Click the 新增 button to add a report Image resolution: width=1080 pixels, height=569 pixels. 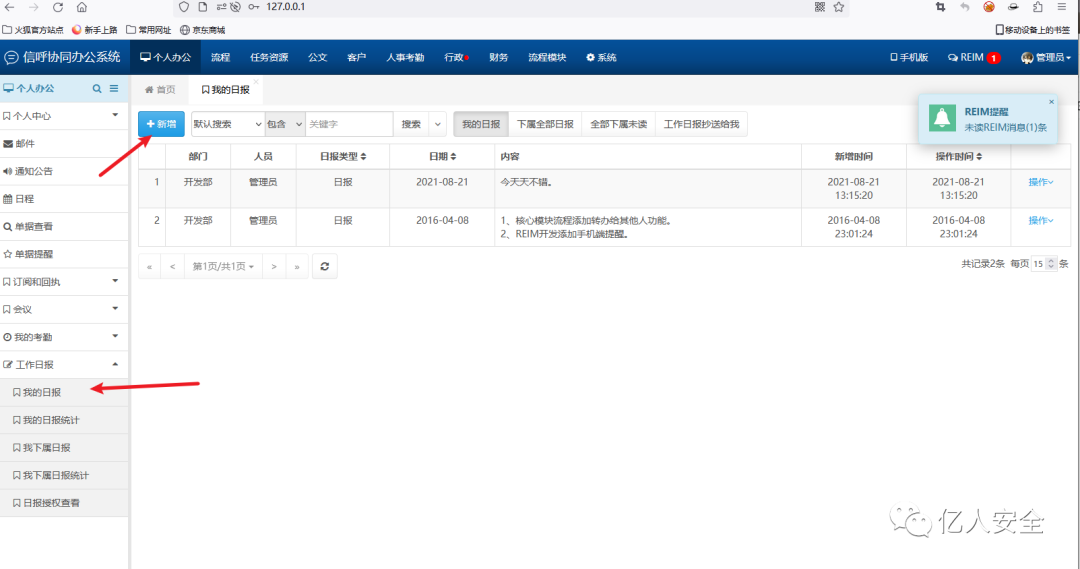coord(161,124)
